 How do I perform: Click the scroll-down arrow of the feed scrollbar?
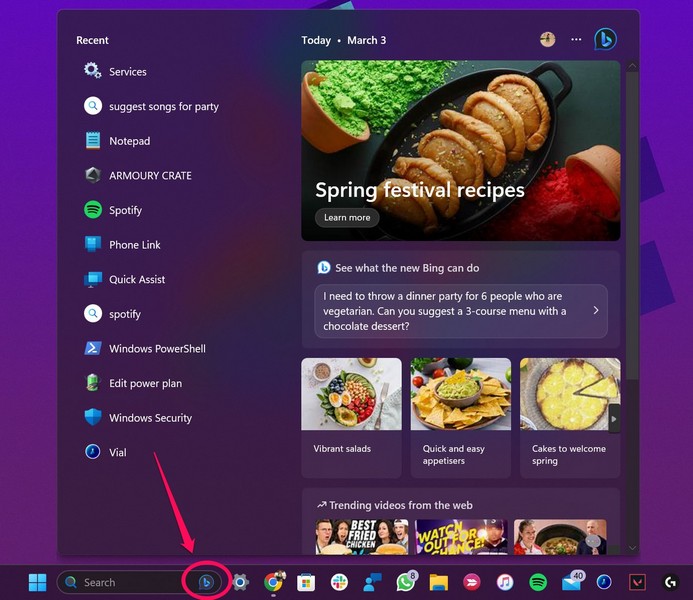pyautogui.click(x=632, y=548)
